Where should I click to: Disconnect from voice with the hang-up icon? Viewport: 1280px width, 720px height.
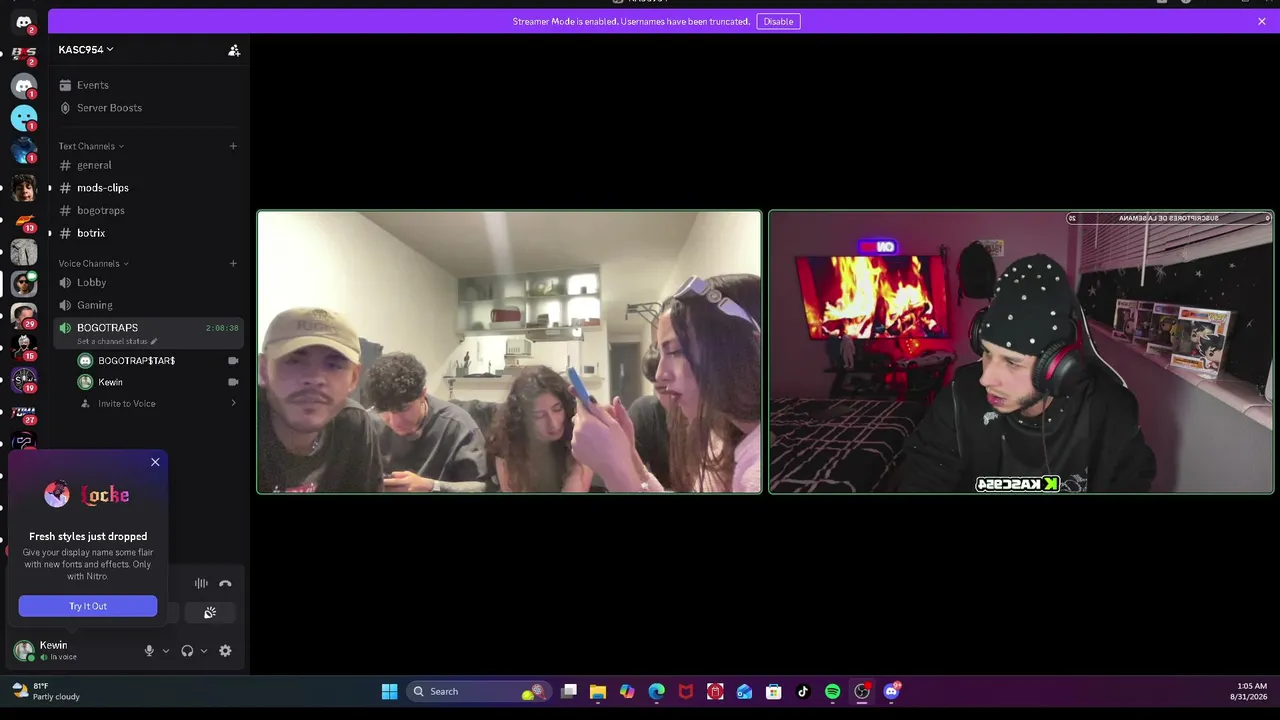tap(225, 584)
